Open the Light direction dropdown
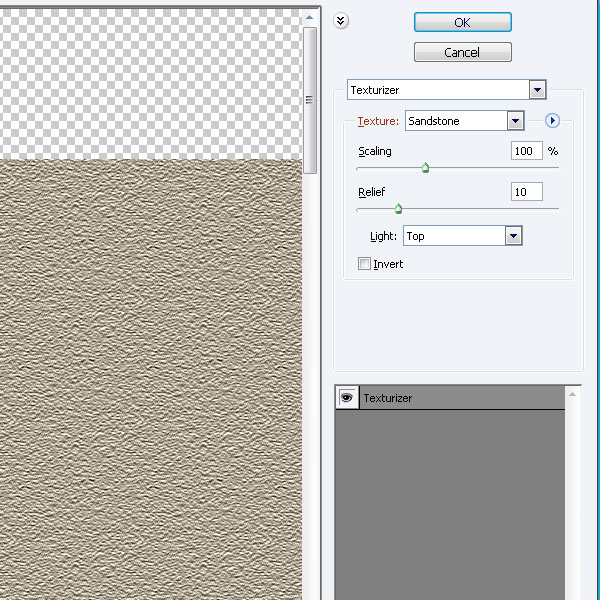 (x=462, y=236)
